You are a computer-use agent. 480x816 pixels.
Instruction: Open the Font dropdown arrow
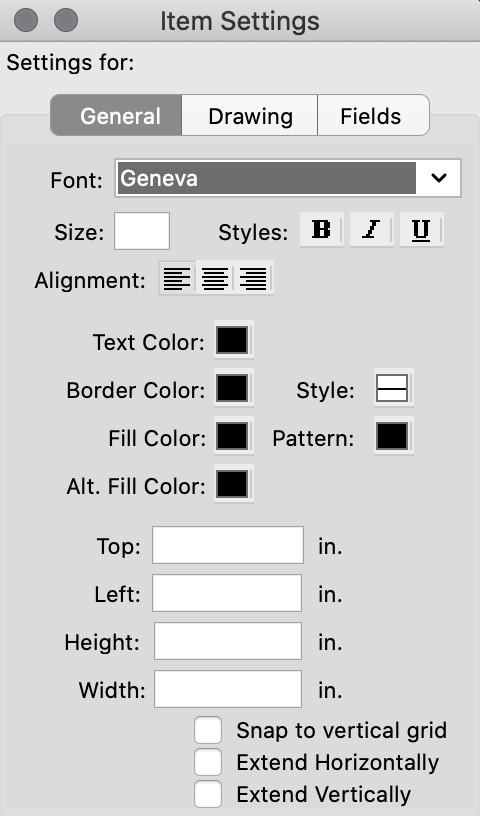[439, 178]
